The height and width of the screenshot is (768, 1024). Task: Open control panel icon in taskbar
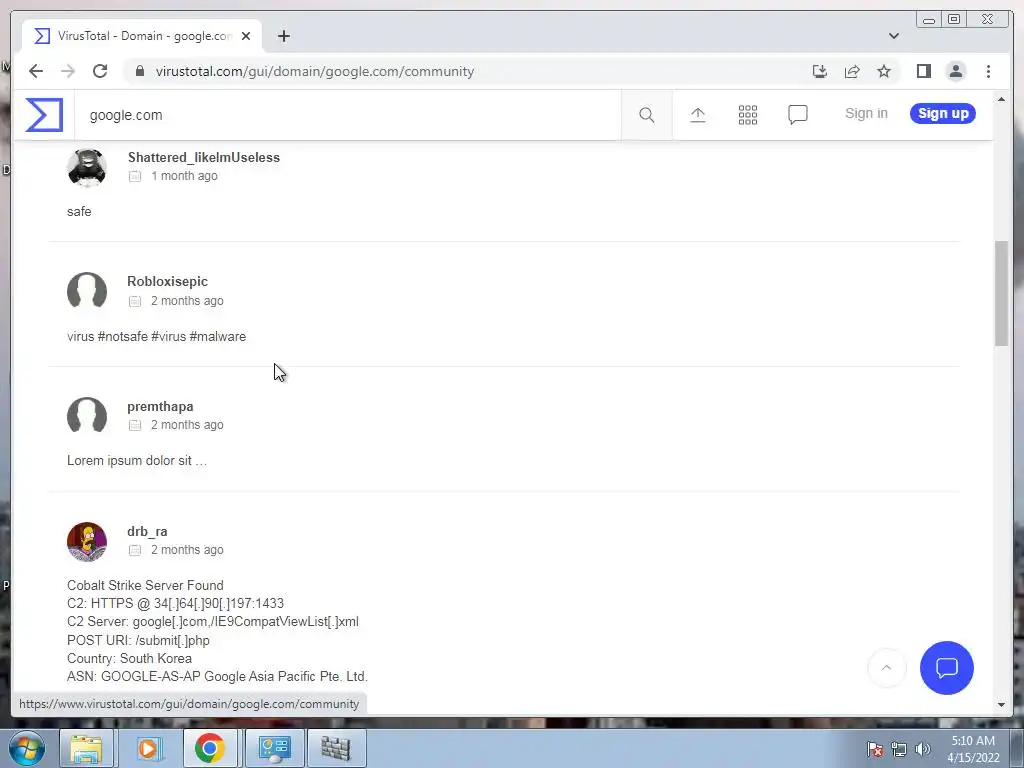tap(274, 748)
